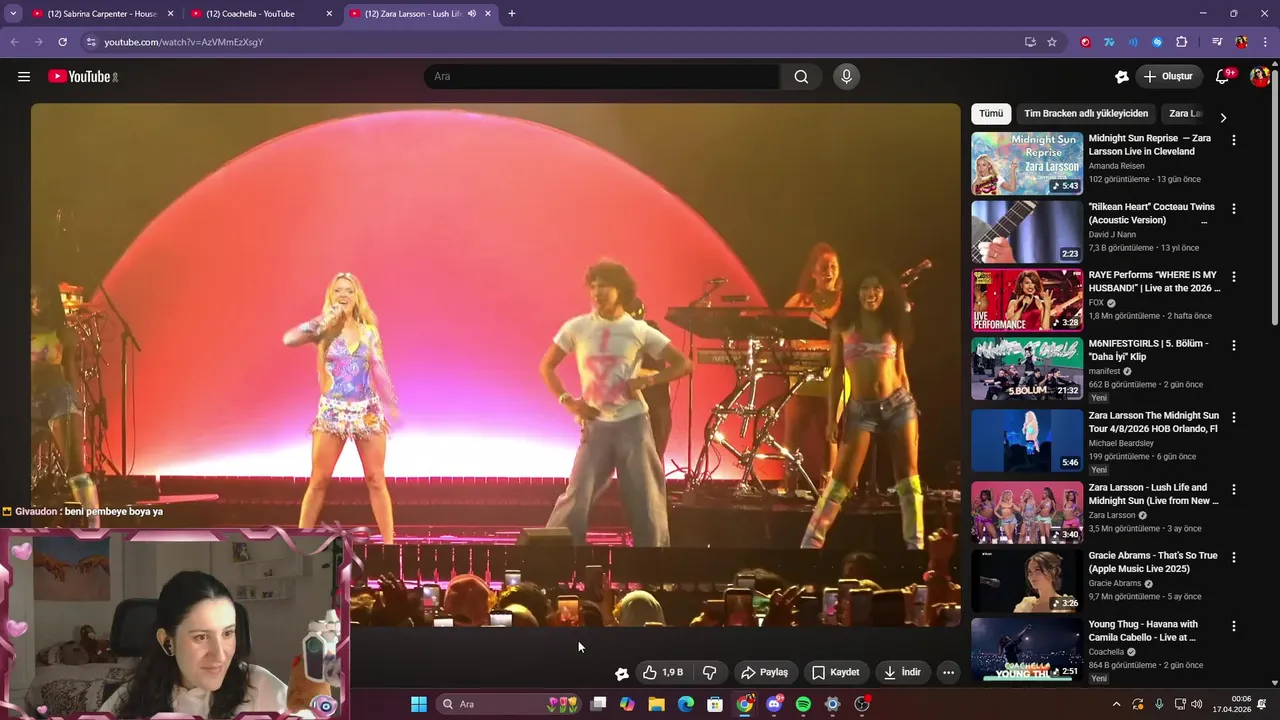Screen dimensions: 1280x720
Task: Open Zara Larsson Midnight Sun Tour title
Action: pyautogui.click(x=1153, y=422)
